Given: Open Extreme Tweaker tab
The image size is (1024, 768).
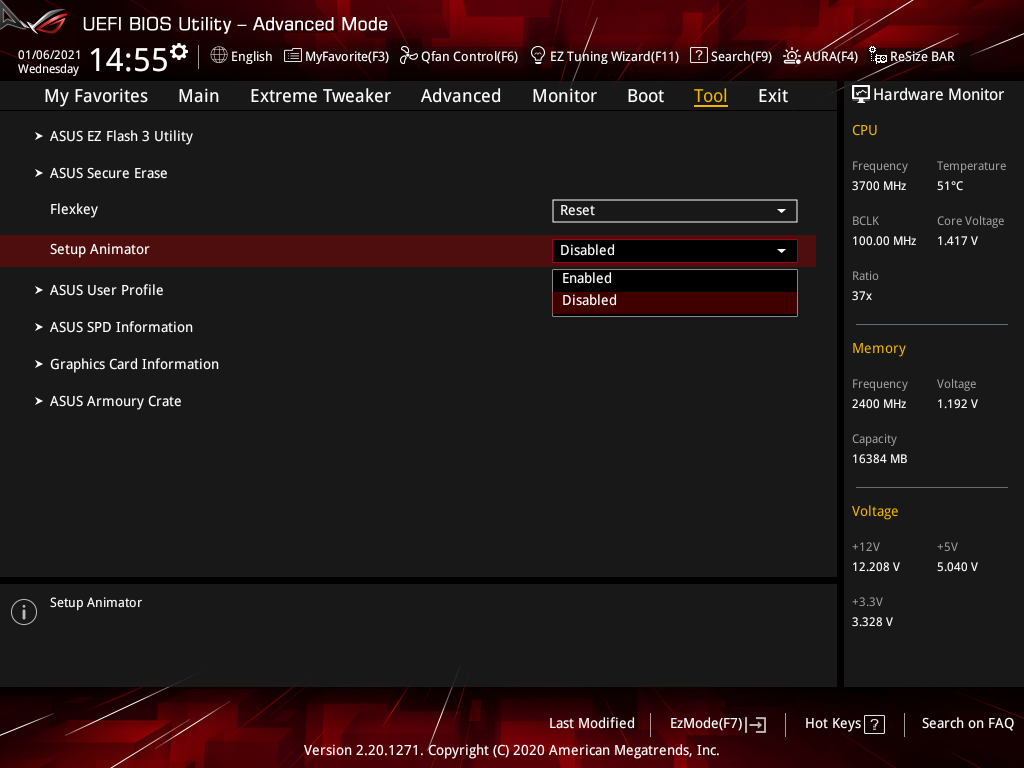Looking at the screenshot, I should point(320,96).
